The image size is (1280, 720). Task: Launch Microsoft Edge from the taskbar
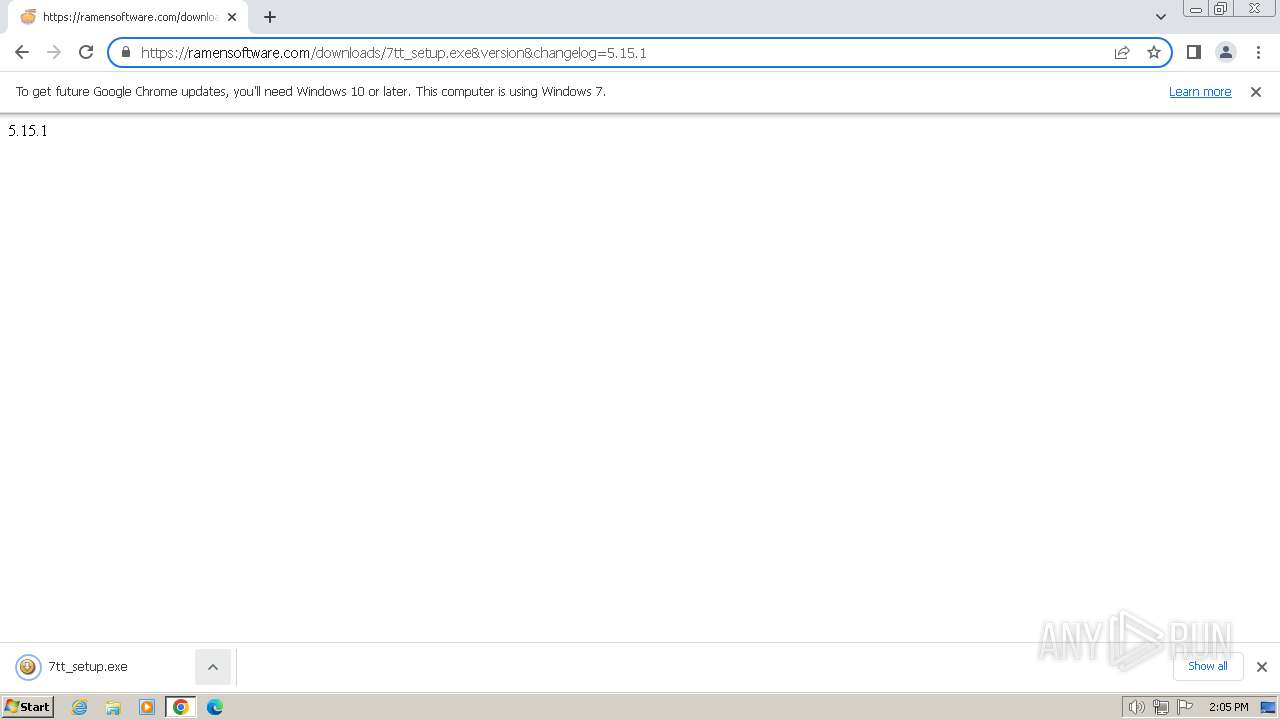(215, 707)
